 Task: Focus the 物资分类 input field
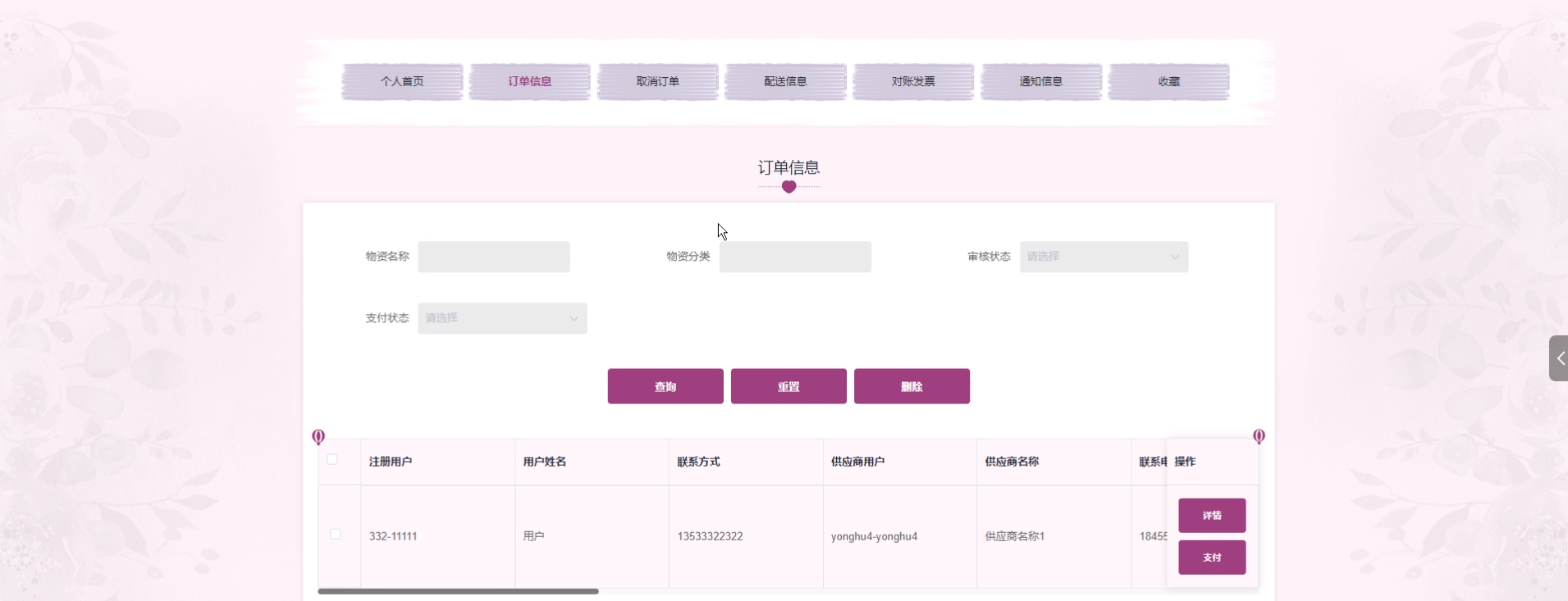(795, 257)
